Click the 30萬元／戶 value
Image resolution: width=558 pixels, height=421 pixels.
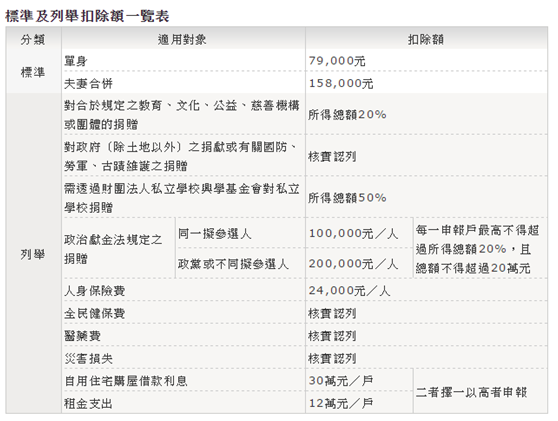tap(341, 381)
